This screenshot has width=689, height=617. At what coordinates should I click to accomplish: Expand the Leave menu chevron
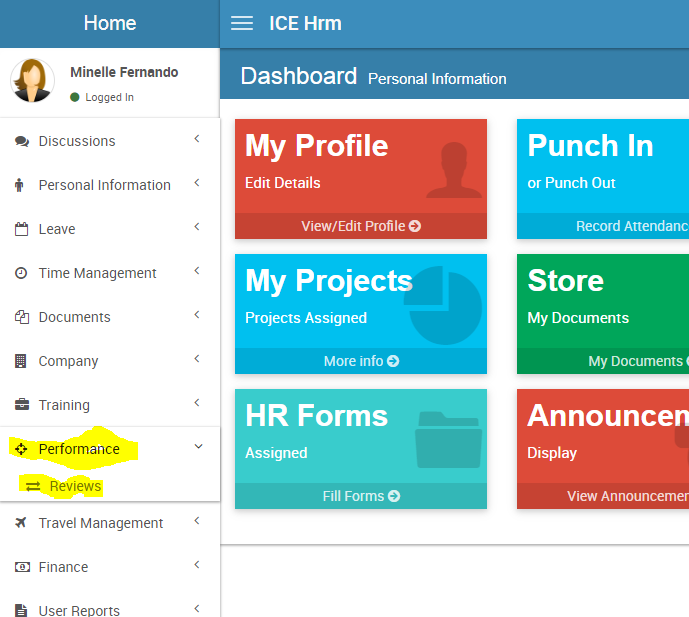tap(197, 227)
